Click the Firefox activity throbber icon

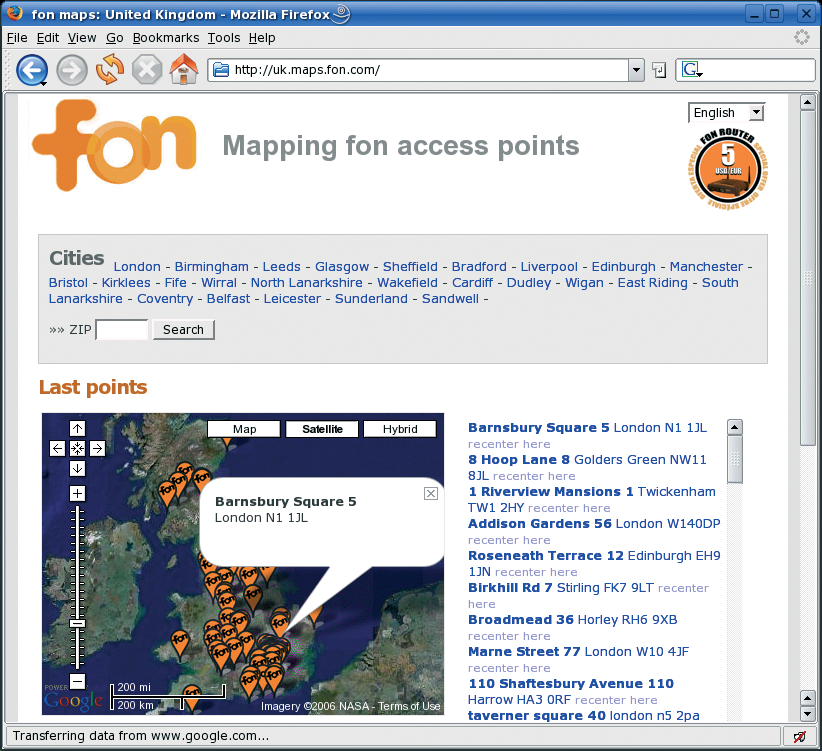click(x=802, y=37)
